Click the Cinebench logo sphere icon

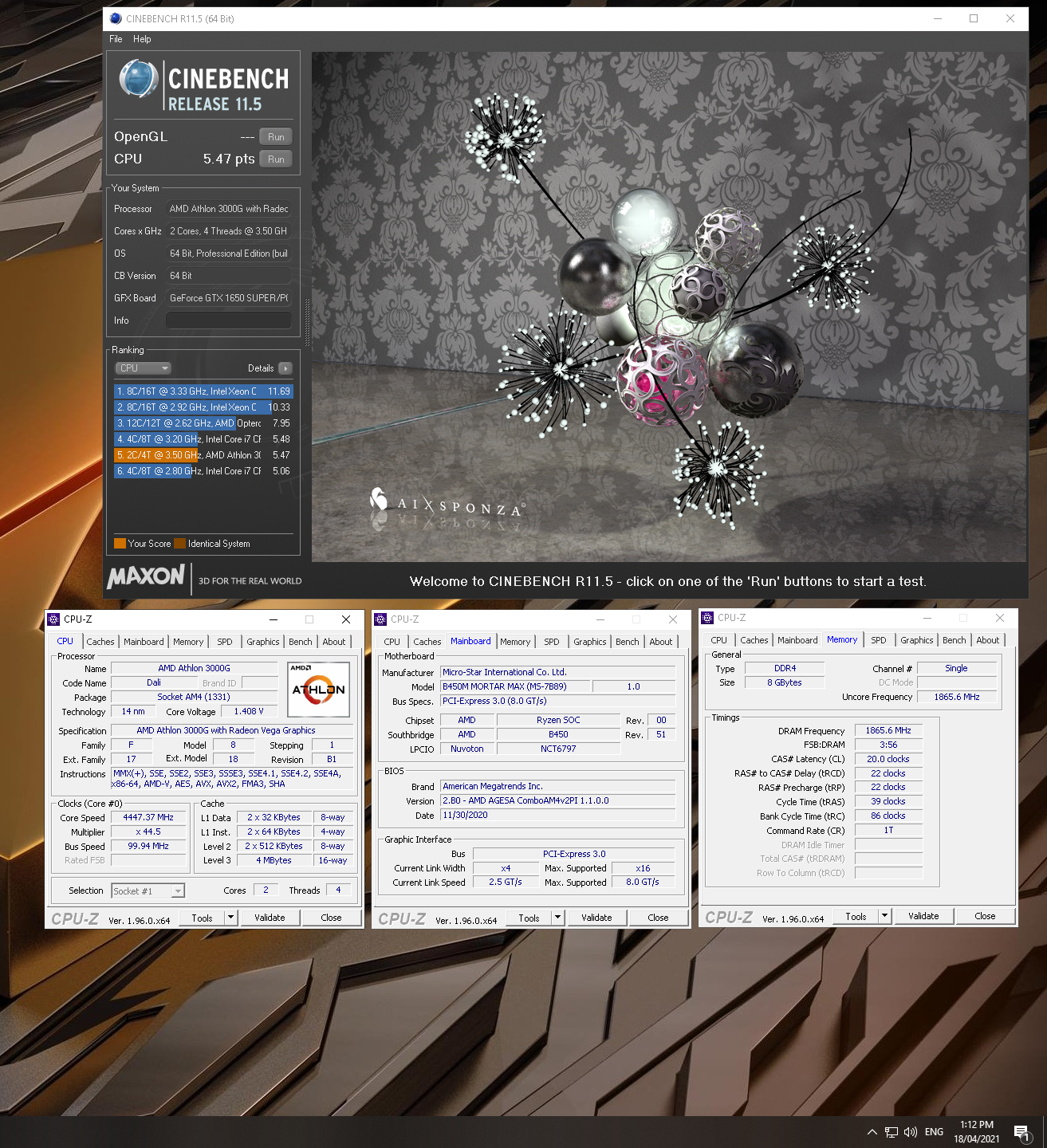139,81
